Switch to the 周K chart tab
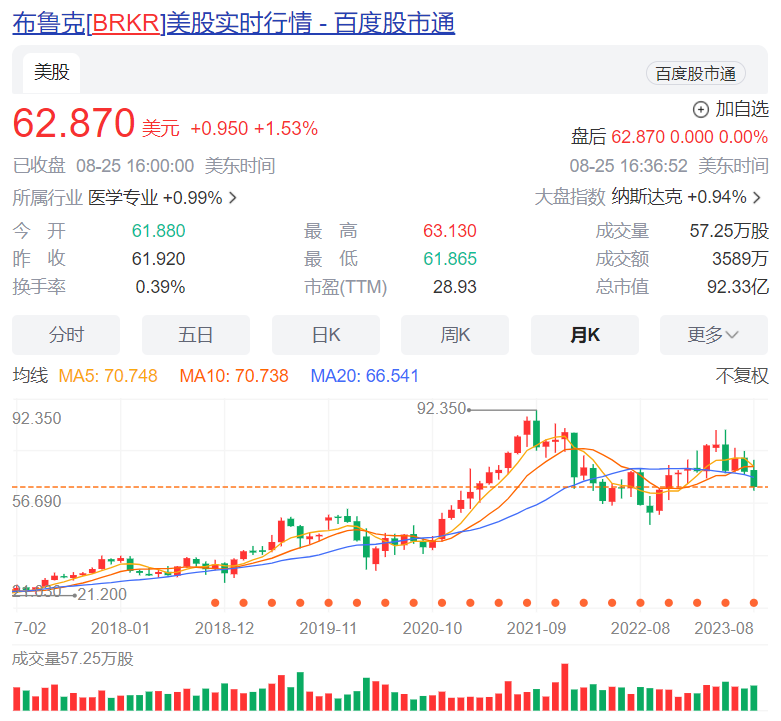Image resolution: width=781 pixels, height=721 pixels. click(455, 335)
